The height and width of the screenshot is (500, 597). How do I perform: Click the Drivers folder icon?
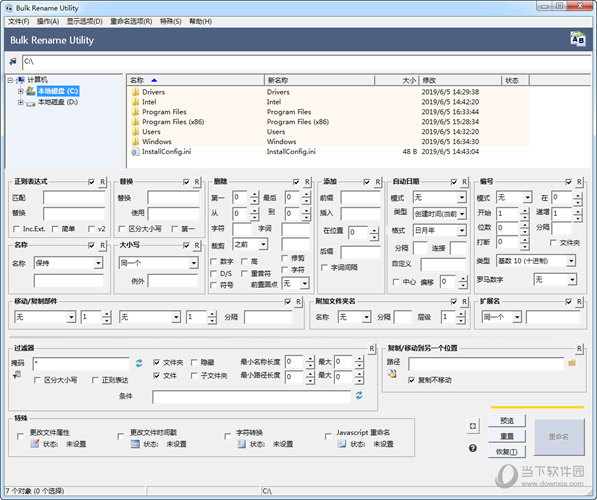[x=135, y=92]
